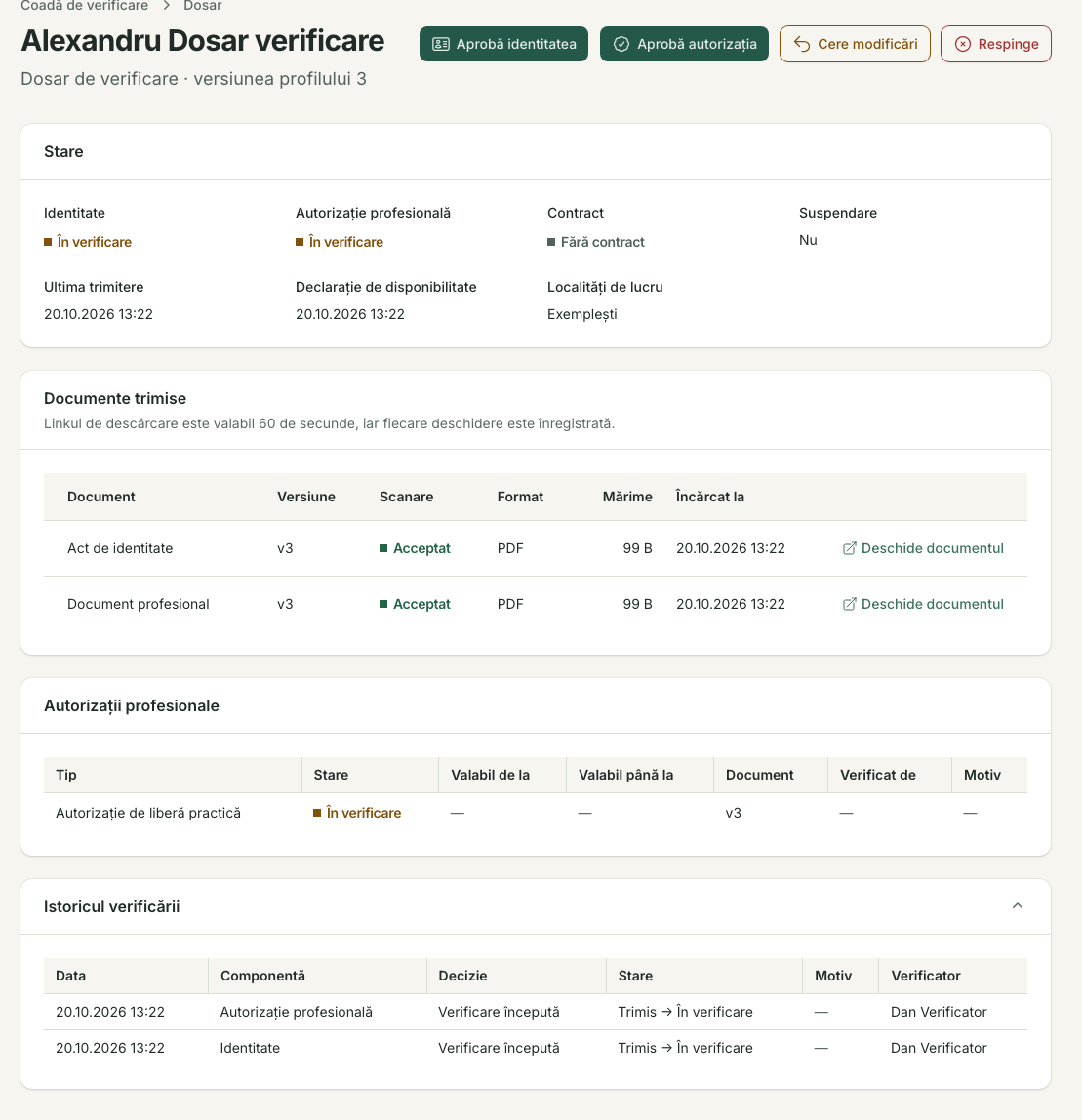The height and width of the screenshot is (1120, 1082).
Task: Go to Coadă de verificare breadcrumb
Action: [x=84, y=6]
